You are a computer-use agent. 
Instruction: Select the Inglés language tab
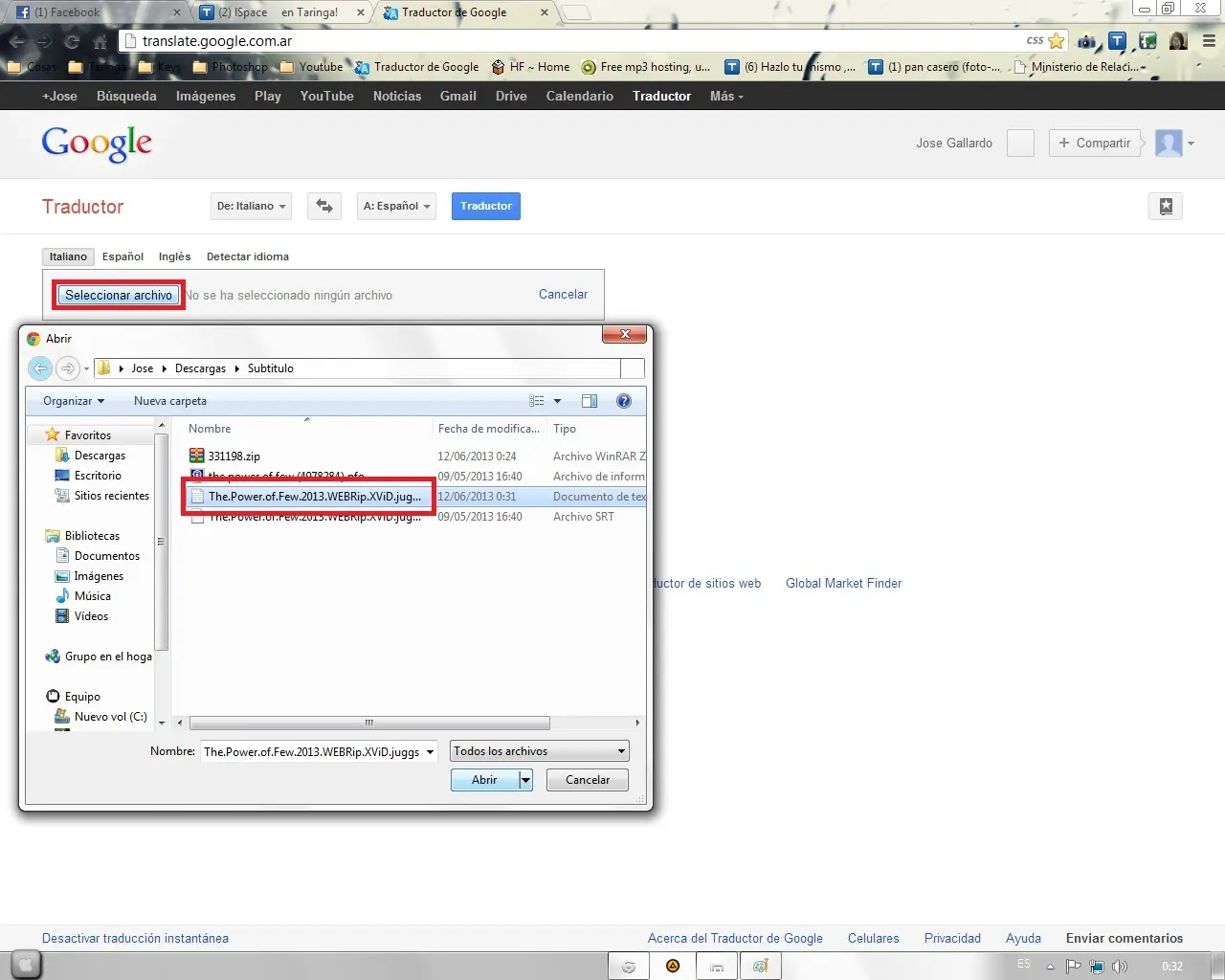tap(174, 256)
